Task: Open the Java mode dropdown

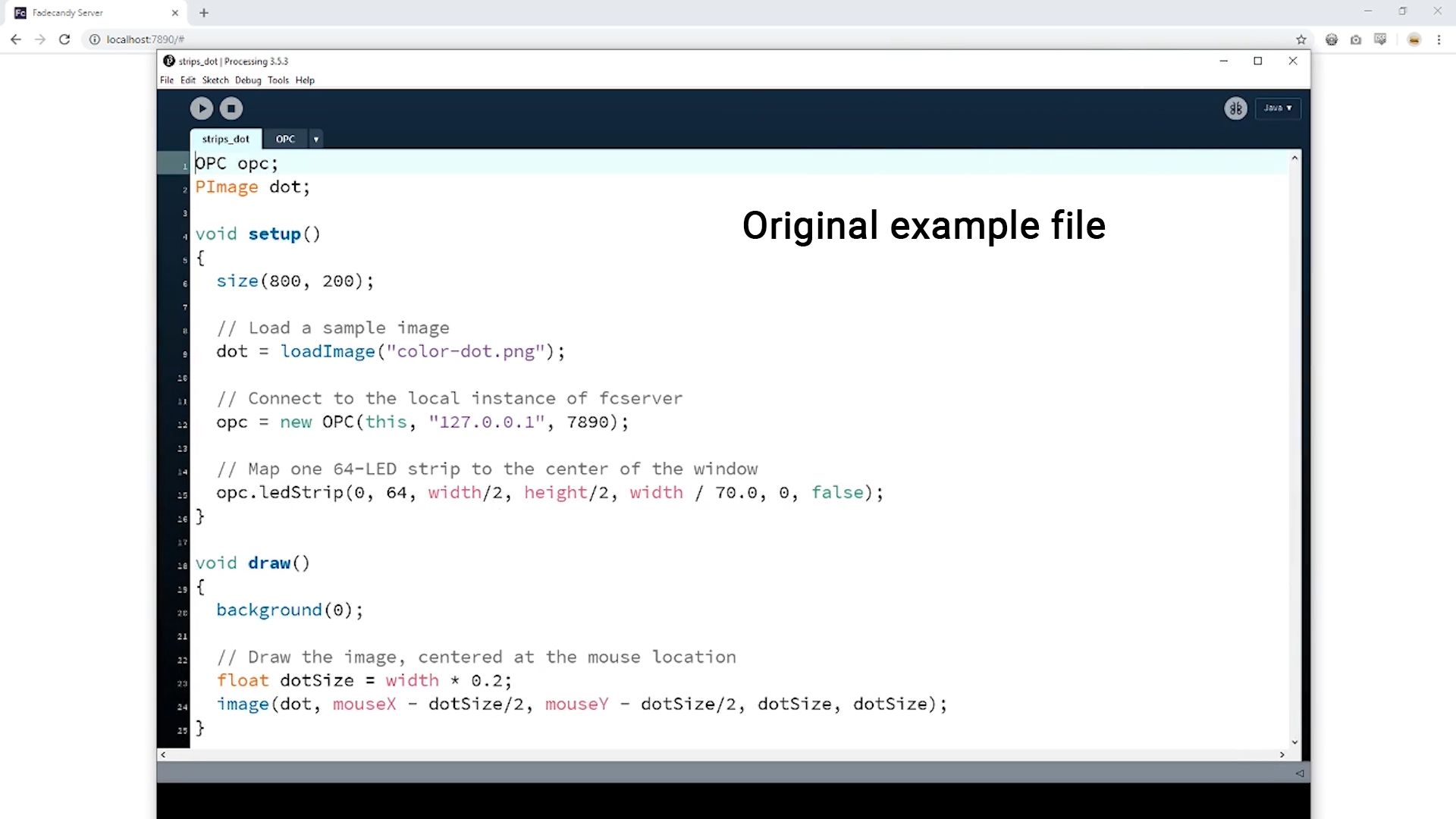Action: tap(1278, 108)
